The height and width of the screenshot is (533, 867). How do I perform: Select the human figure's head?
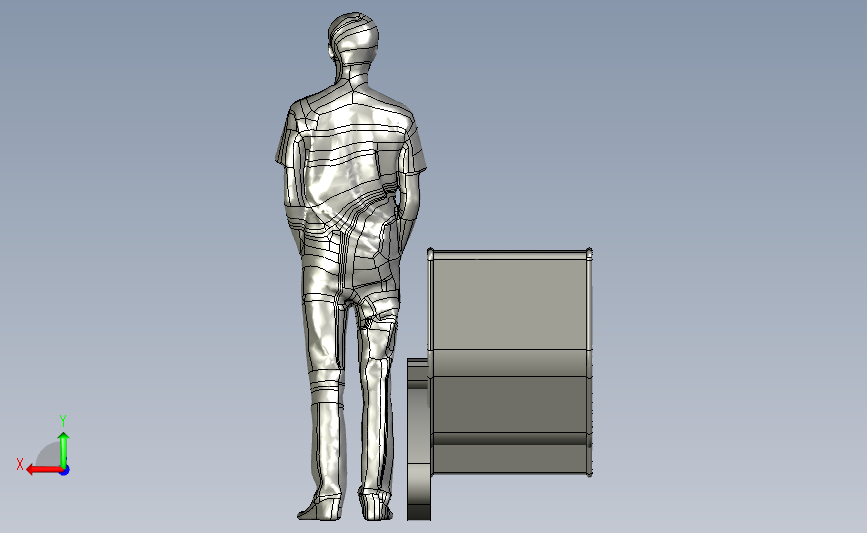(354, 36)
